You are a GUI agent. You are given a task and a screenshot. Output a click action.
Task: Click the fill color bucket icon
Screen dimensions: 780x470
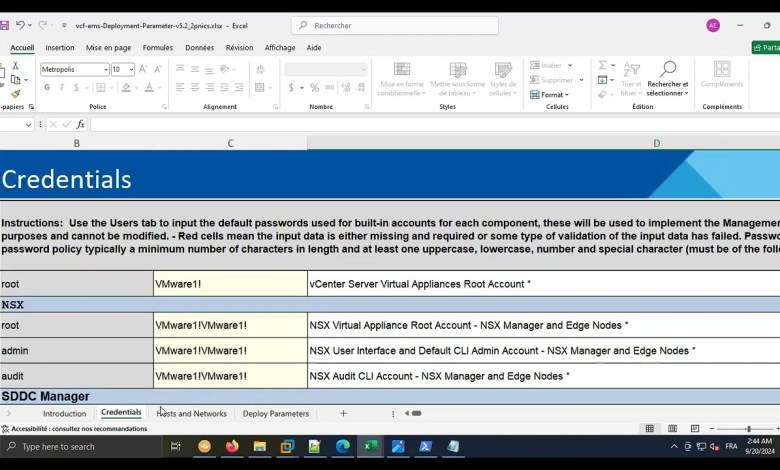pyautogui.click(x=126, y=88)
